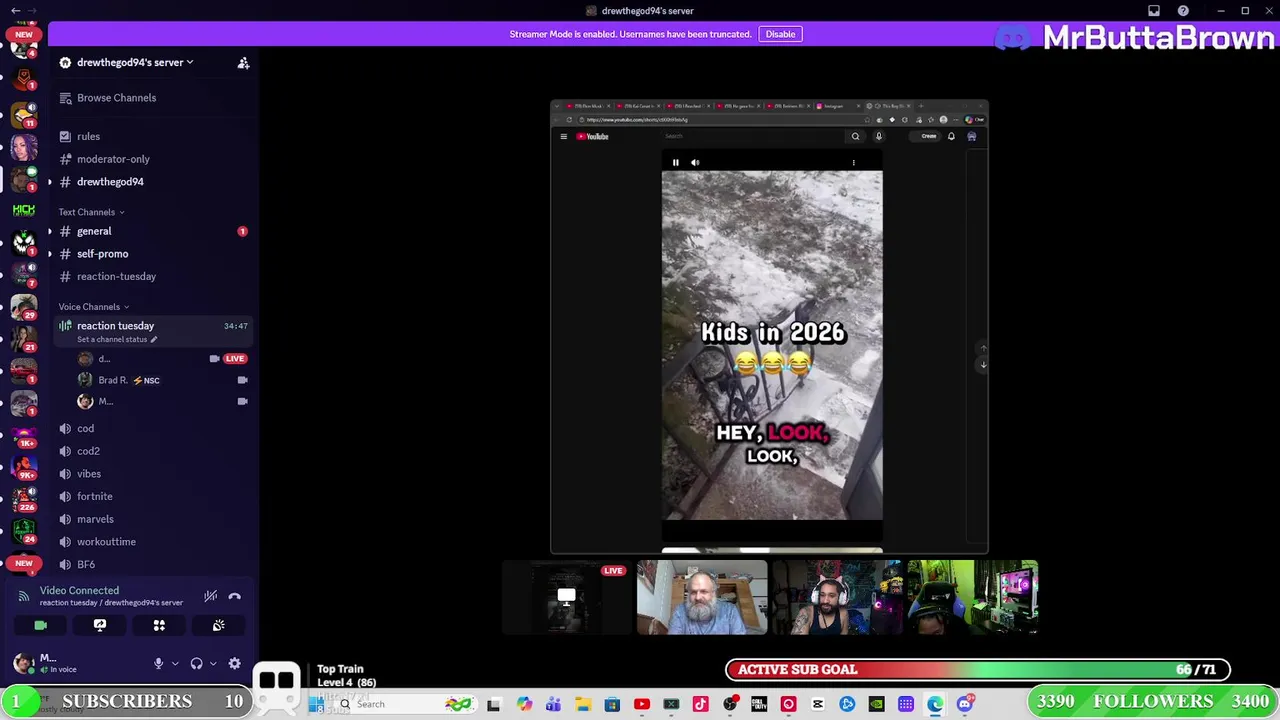Viewport: 1280px width, 720px height.
Task: Click the volume icon on the YouTube short
Action: click(x=695, y=162)
